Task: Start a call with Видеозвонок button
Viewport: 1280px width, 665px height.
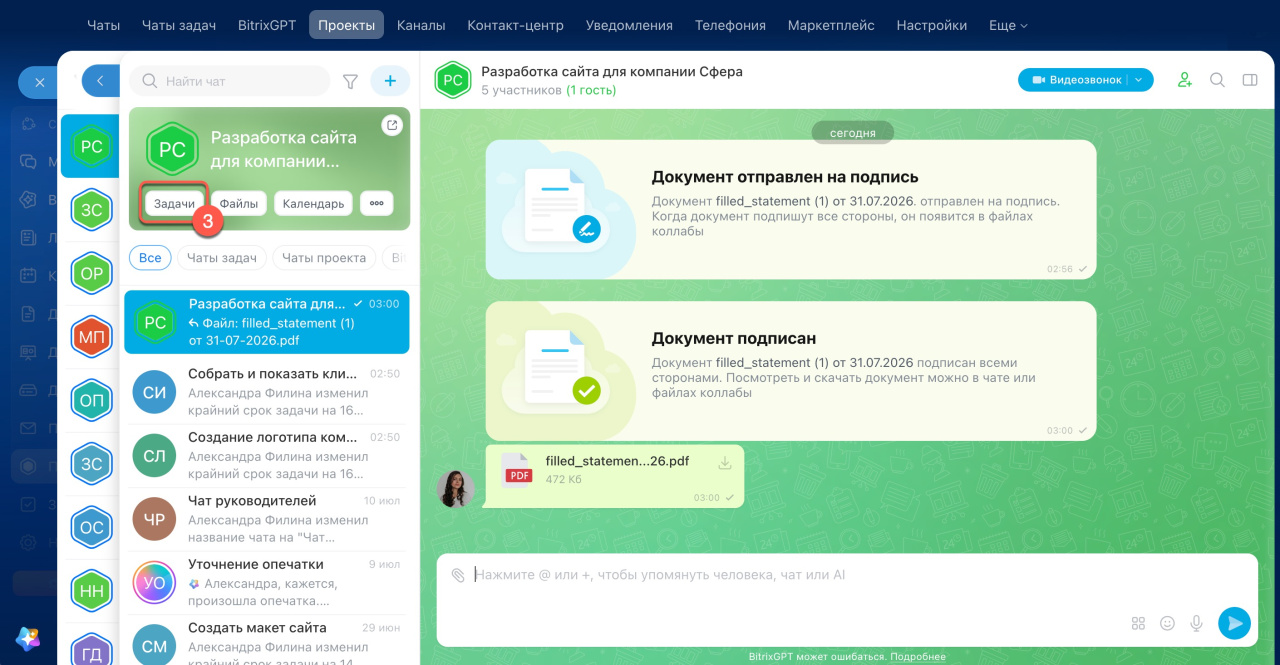Action: coord(1076,80)
